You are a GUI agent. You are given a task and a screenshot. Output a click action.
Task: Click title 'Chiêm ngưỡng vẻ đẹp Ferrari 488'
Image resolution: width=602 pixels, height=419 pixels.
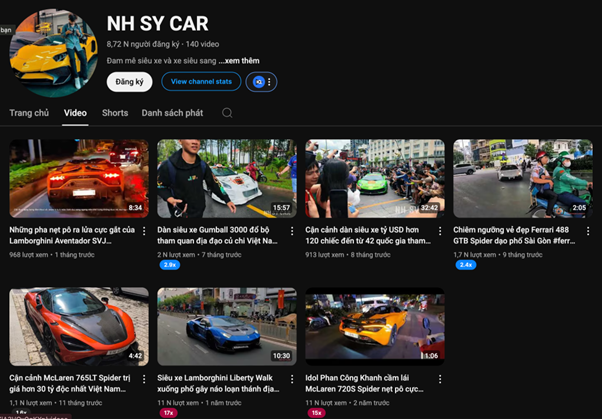pos(514,235)
